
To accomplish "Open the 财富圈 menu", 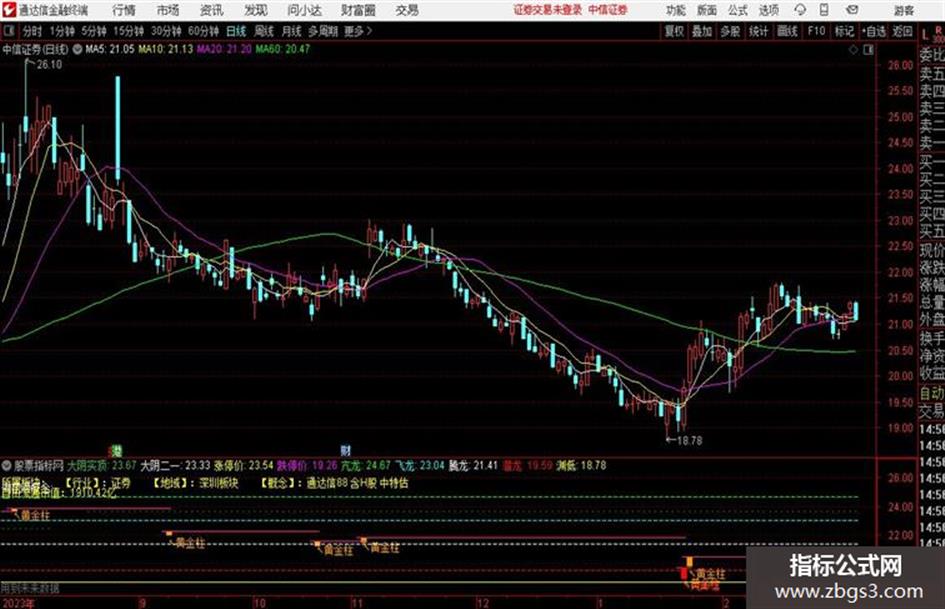I will 358,10.
